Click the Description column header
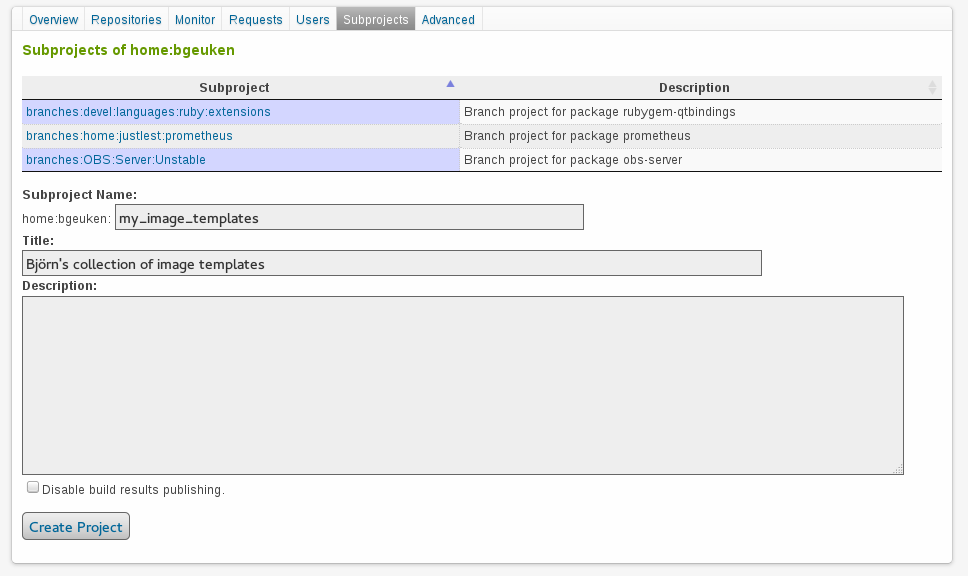 click(694, 88)
